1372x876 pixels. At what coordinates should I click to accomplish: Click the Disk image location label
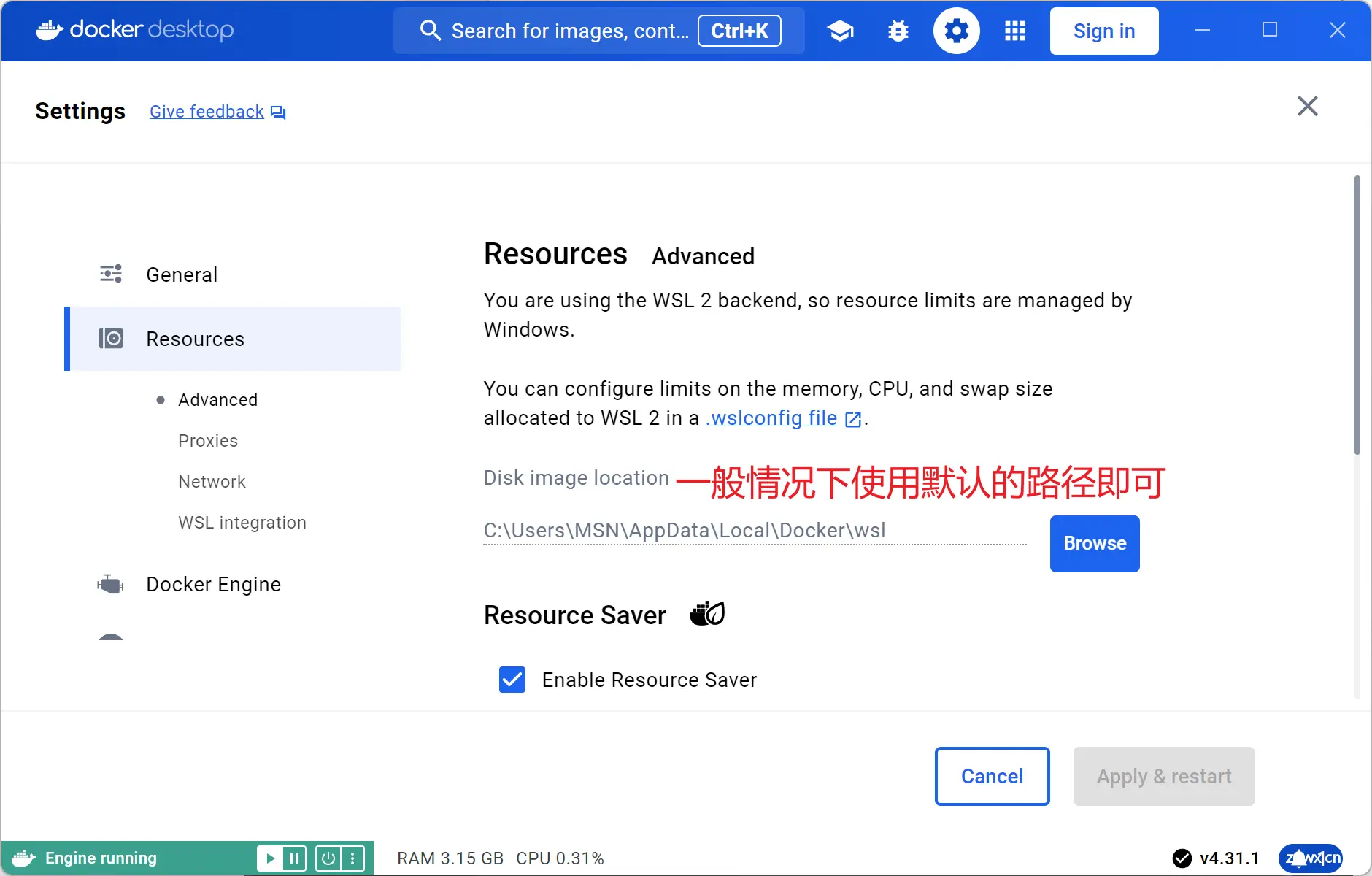(x=577, y=477)
